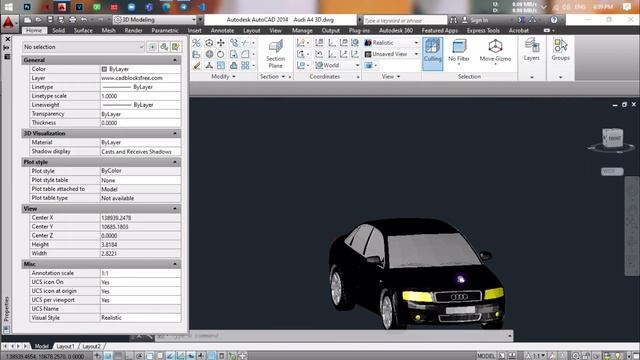Screen dimensions: 640x360
Task: Click the Section Plane tool
Action: click(275, 53)
